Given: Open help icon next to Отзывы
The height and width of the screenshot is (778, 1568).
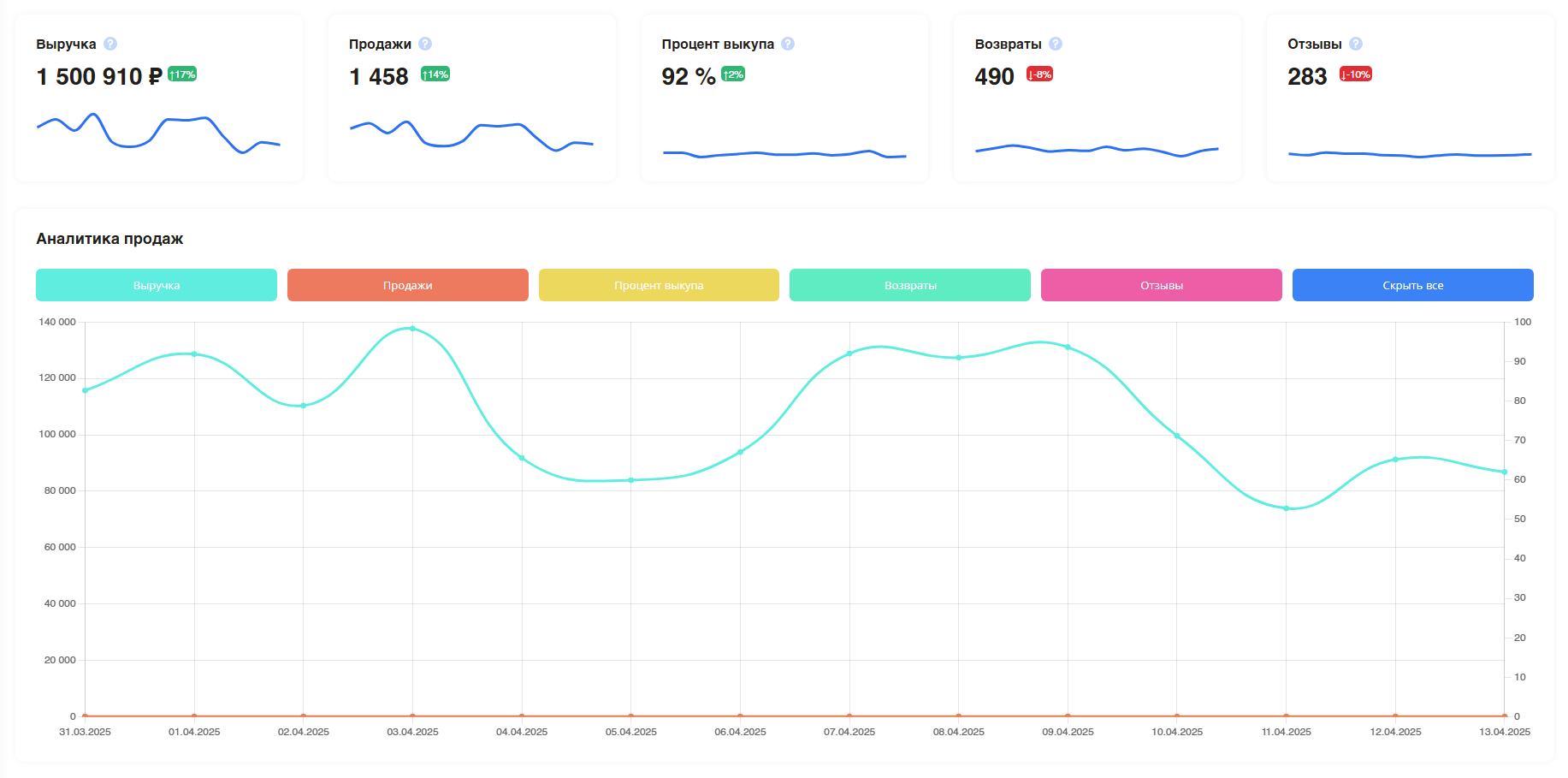Looking at the screenshot, I should tap(1356, 44).
